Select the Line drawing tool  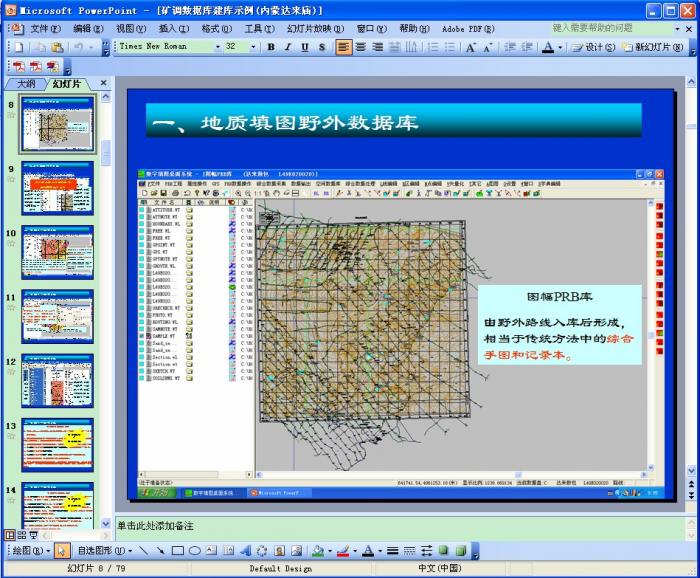click(145, 550)
